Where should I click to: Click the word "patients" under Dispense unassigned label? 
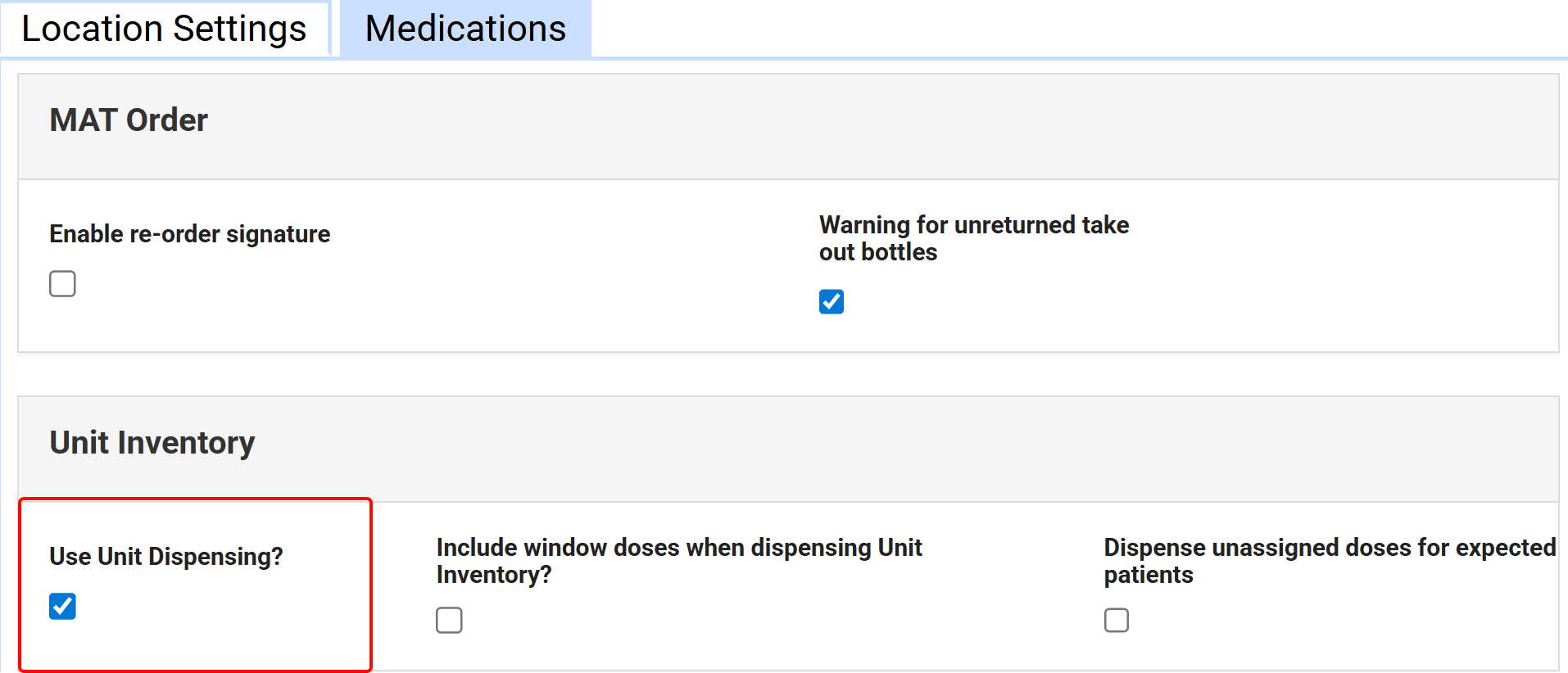pos(1148,575)
